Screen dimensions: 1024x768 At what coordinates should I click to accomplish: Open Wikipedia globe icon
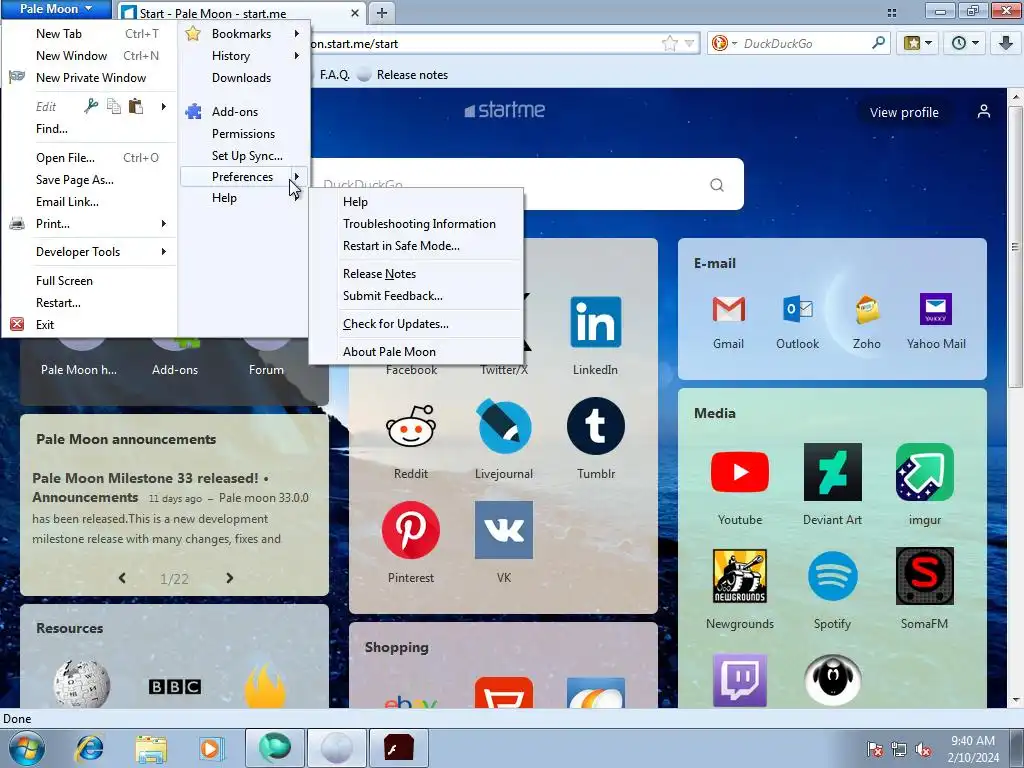coord(82,683)
